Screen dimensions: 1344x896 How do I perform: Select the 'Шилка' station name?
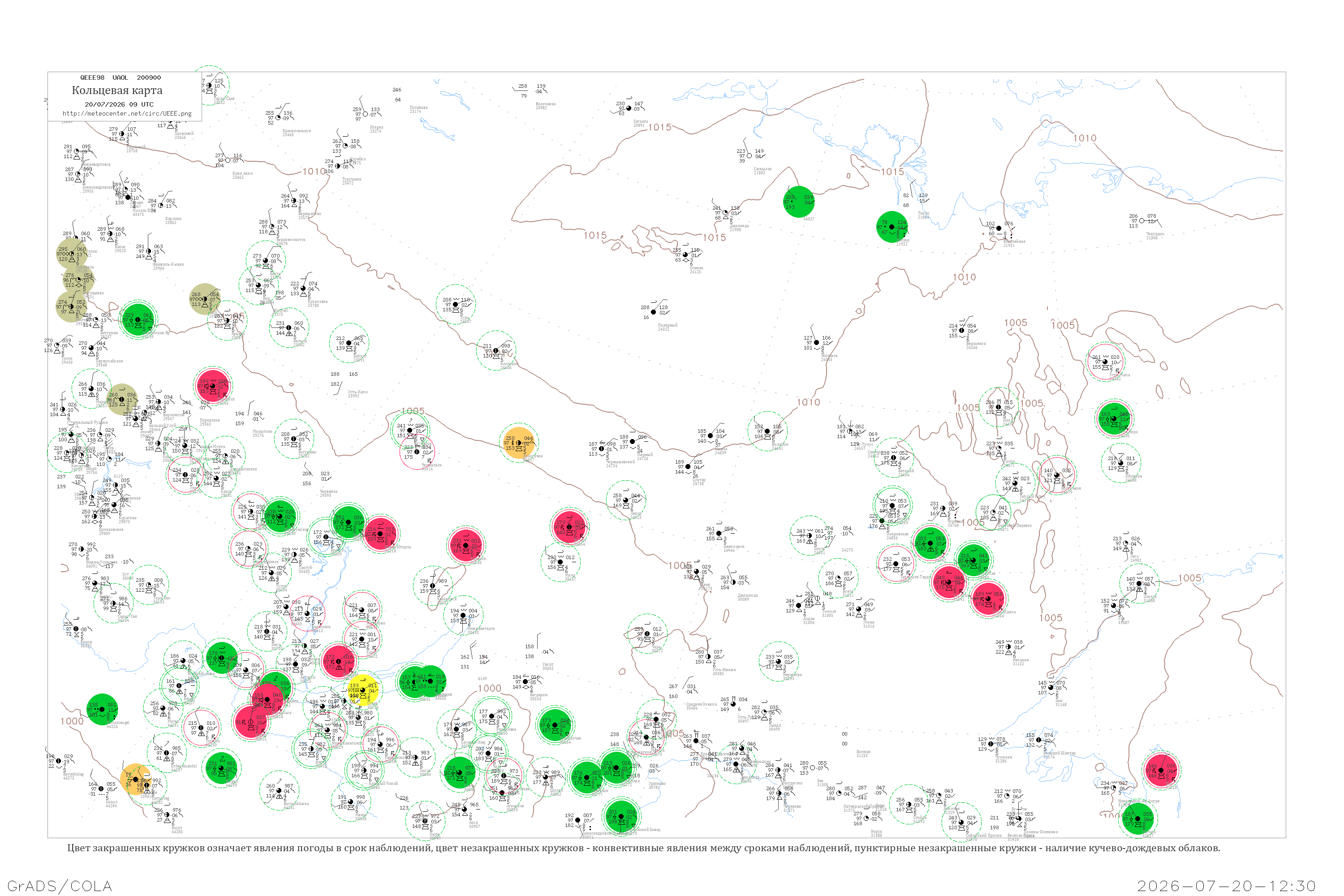[x=556, y=791]
